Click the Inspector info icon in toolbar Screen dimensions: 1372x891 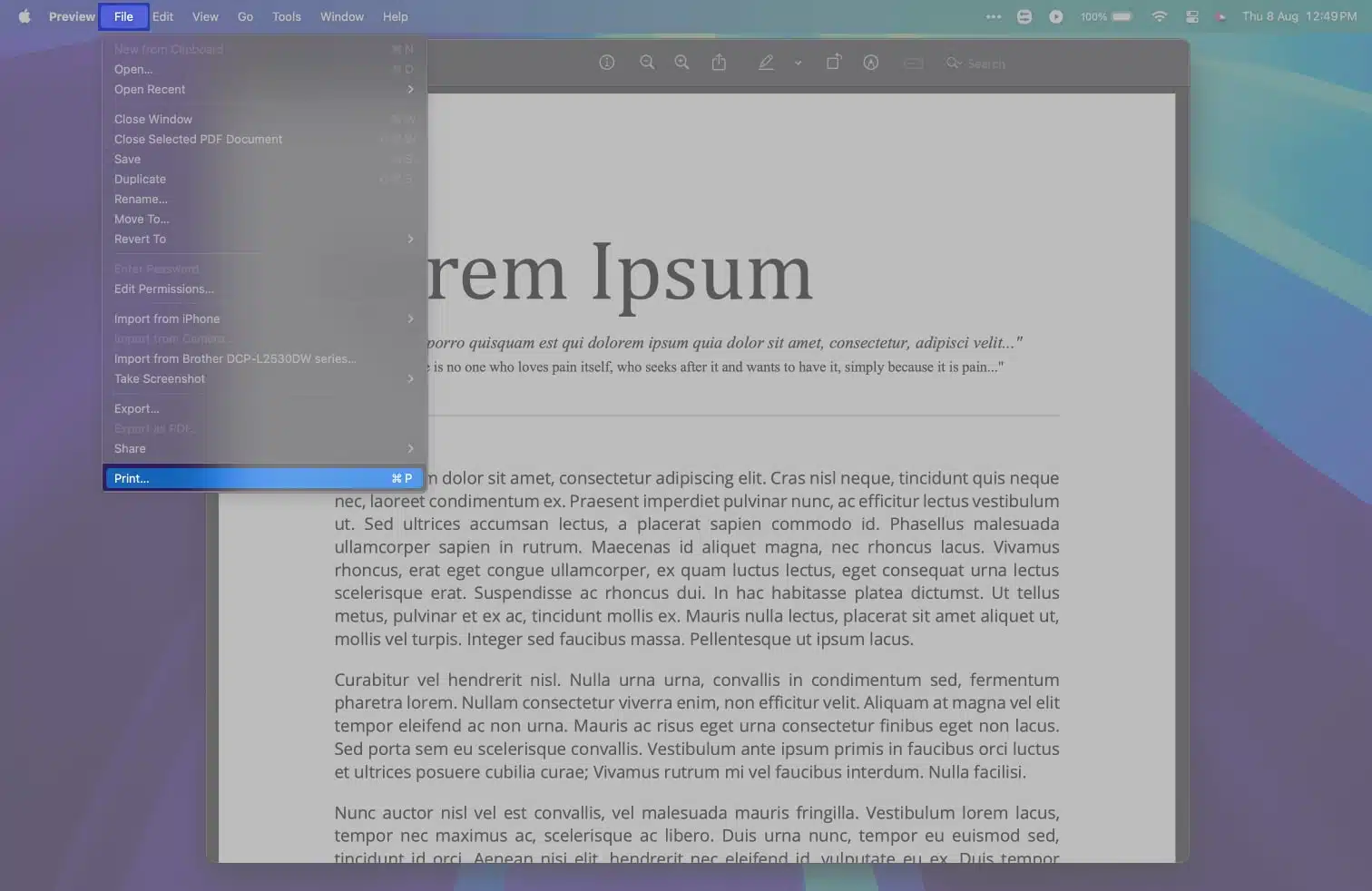607,63
